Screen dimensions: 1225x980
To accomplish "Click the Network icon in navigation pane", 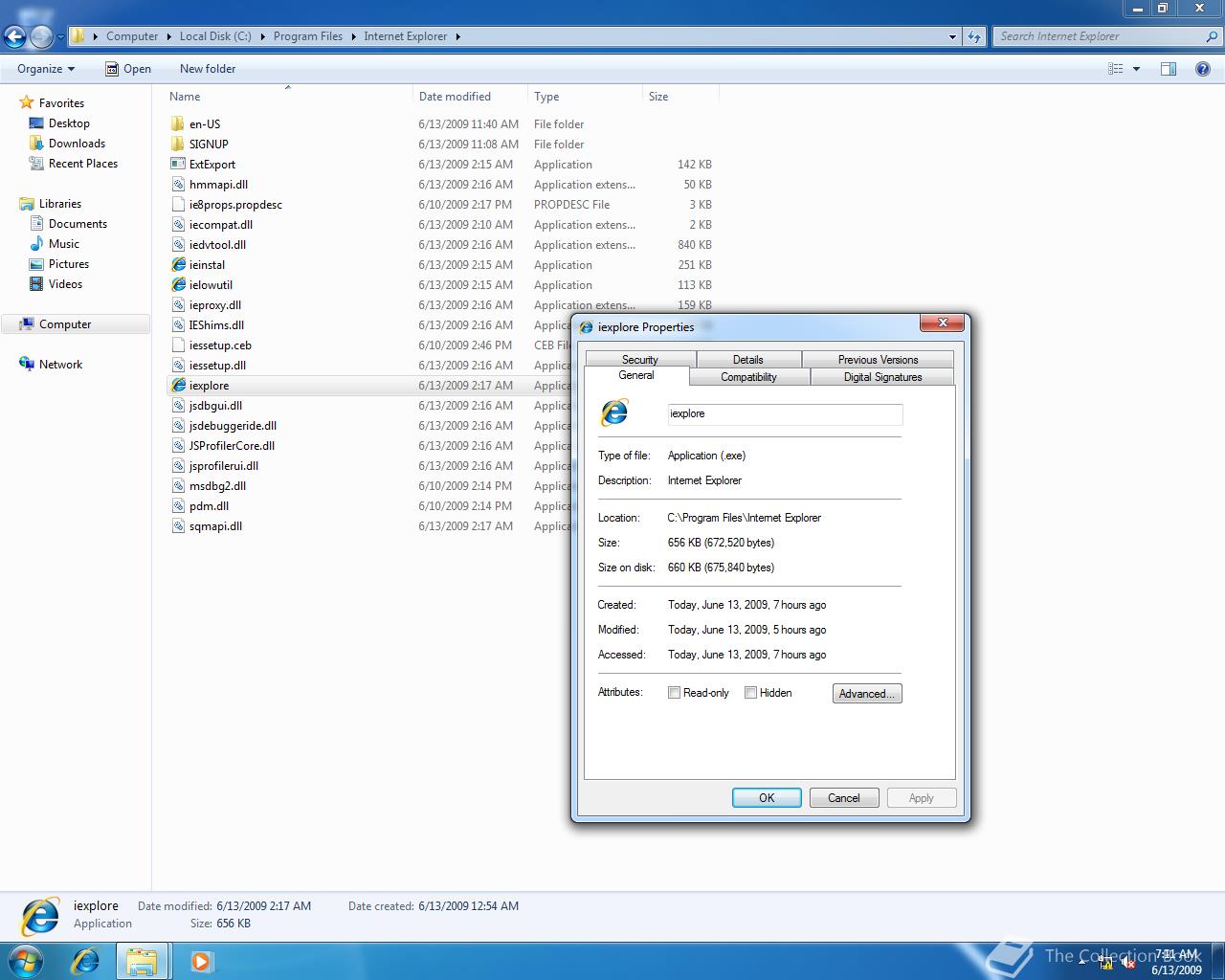I will [27, 364].
